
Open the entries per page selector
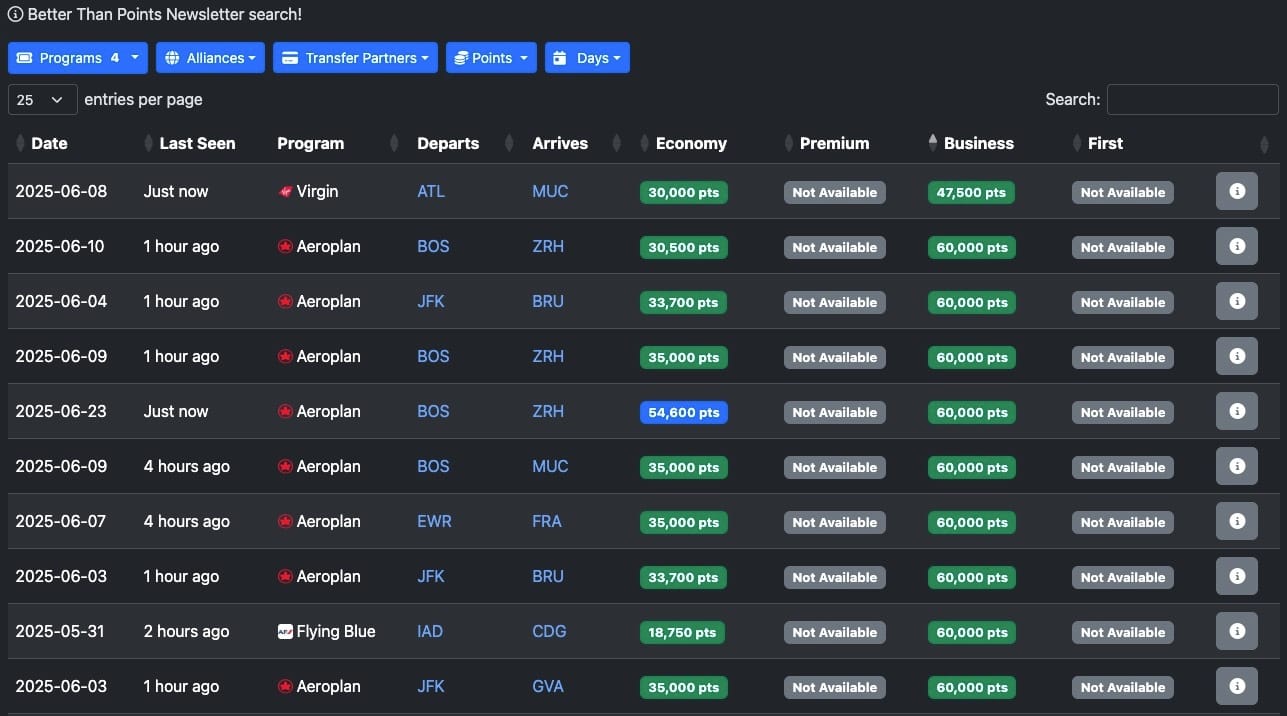42,100
